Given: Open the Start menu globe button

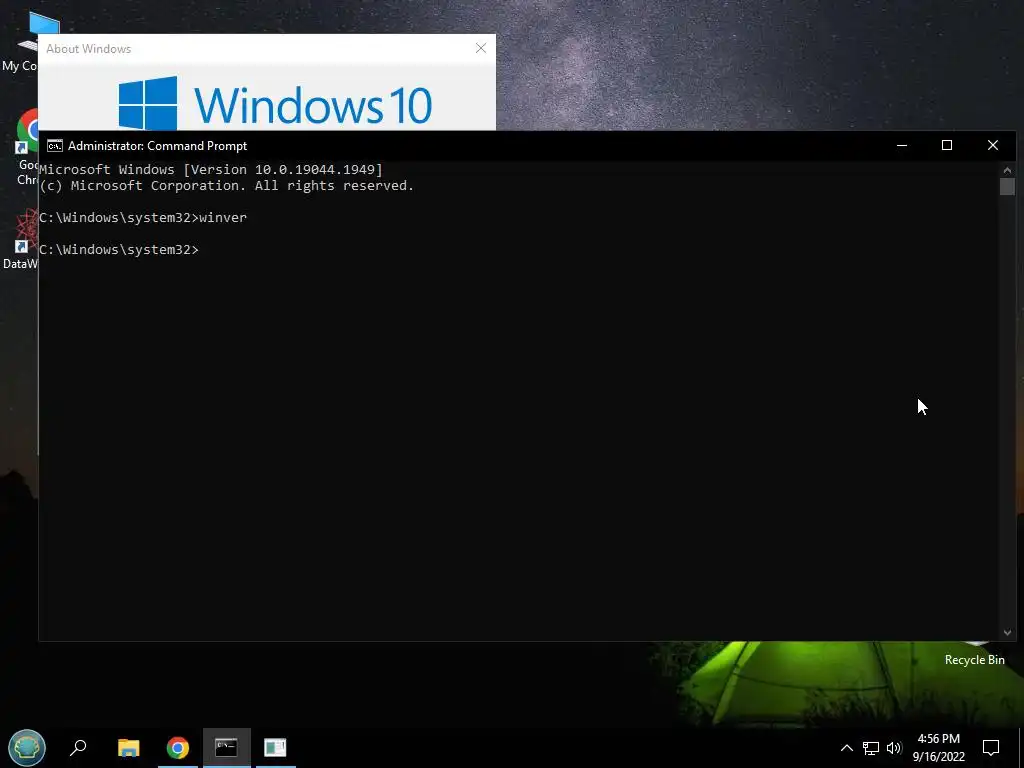Looking at the screenshot, I should (27, 747).
